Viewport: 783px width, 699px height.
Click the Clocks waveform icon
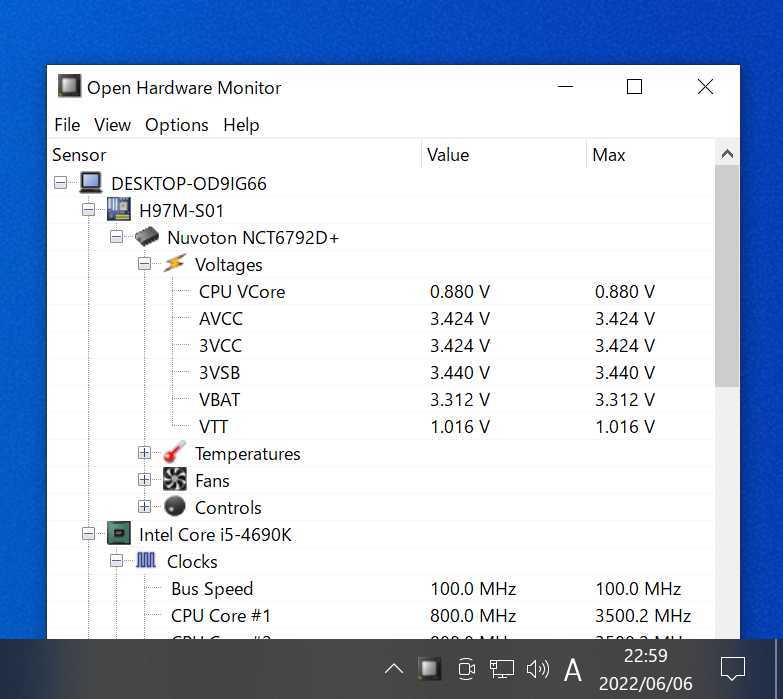146,560
